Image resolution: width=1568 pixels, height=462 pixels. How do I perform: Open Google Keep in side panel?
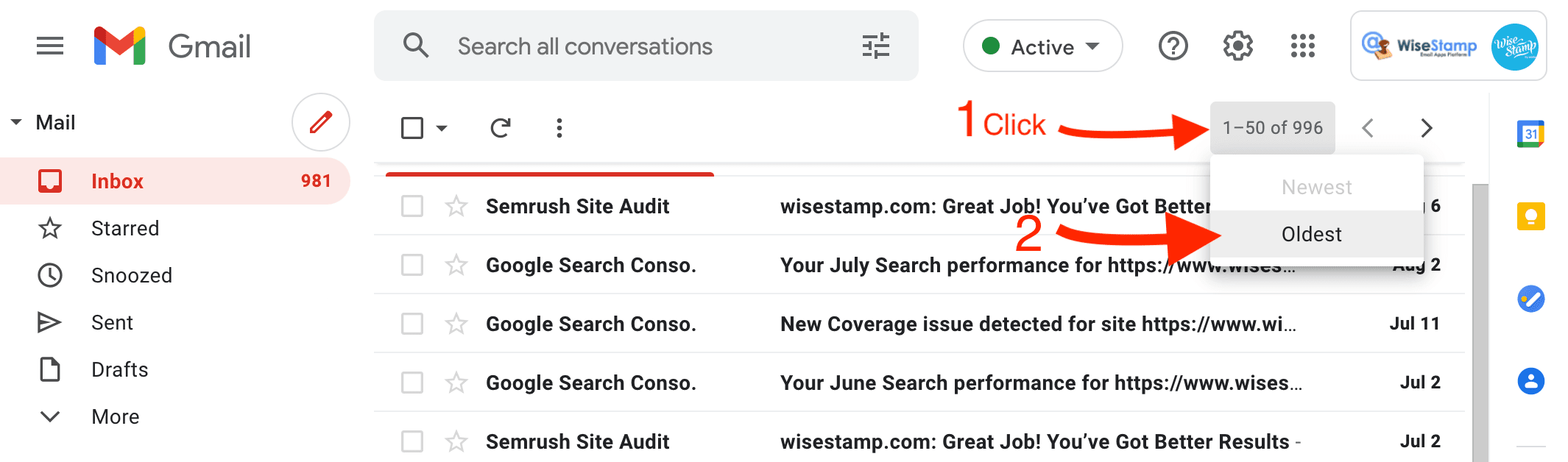(x=1530, y=216)
